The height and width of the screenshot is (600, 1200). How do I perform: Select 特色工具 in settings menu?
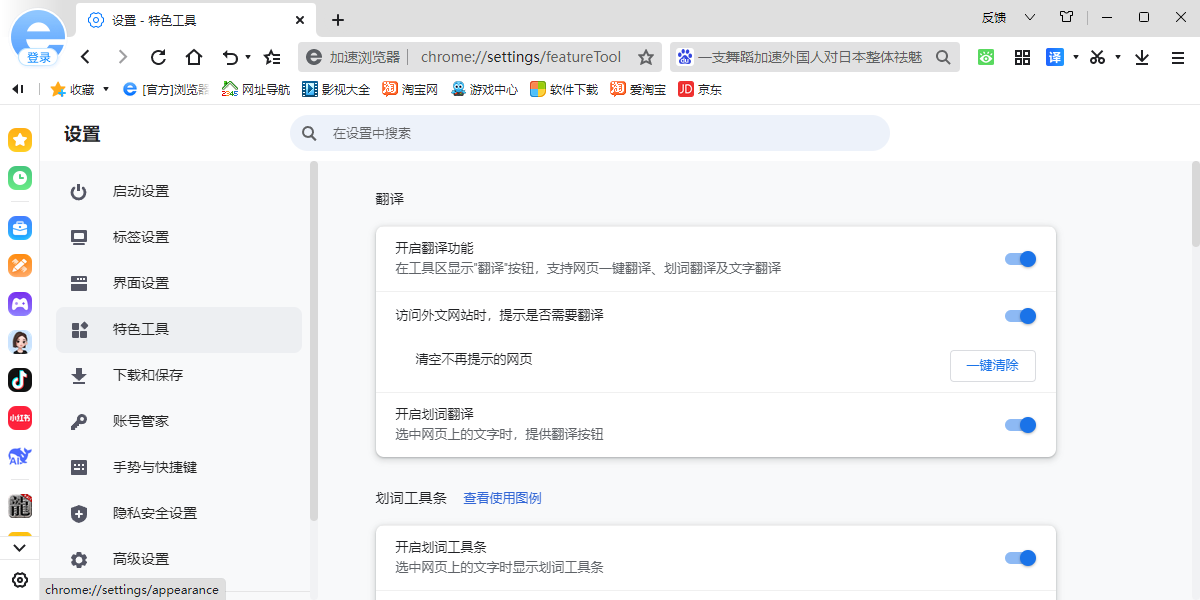tap(179, 330)
